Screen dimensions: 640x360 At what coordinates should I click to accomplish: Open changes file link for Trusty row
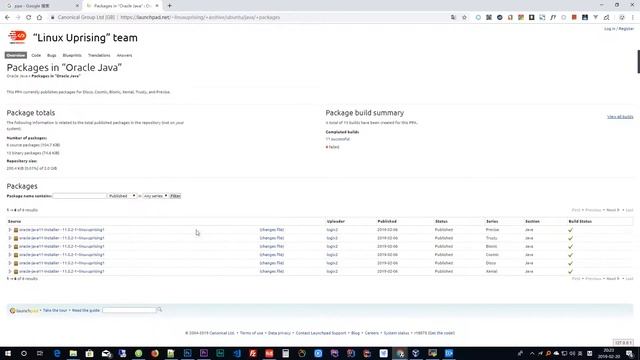tap(271, 238)
